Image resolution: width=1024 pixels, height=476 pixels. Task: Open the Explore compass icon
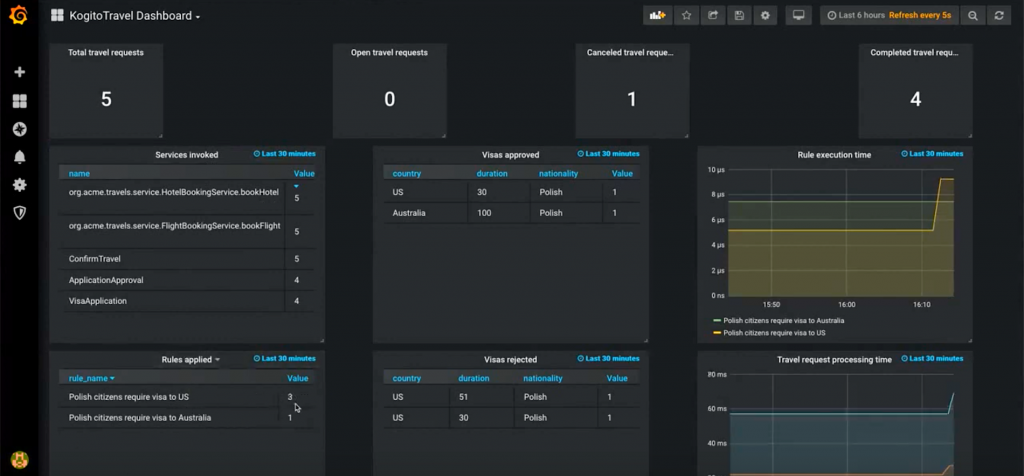19,129
